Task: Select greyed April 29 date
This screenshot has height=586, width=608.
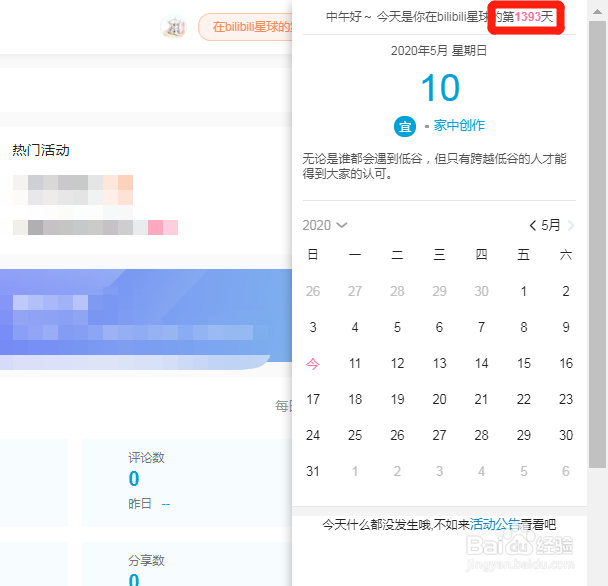Action: (439, 291)
